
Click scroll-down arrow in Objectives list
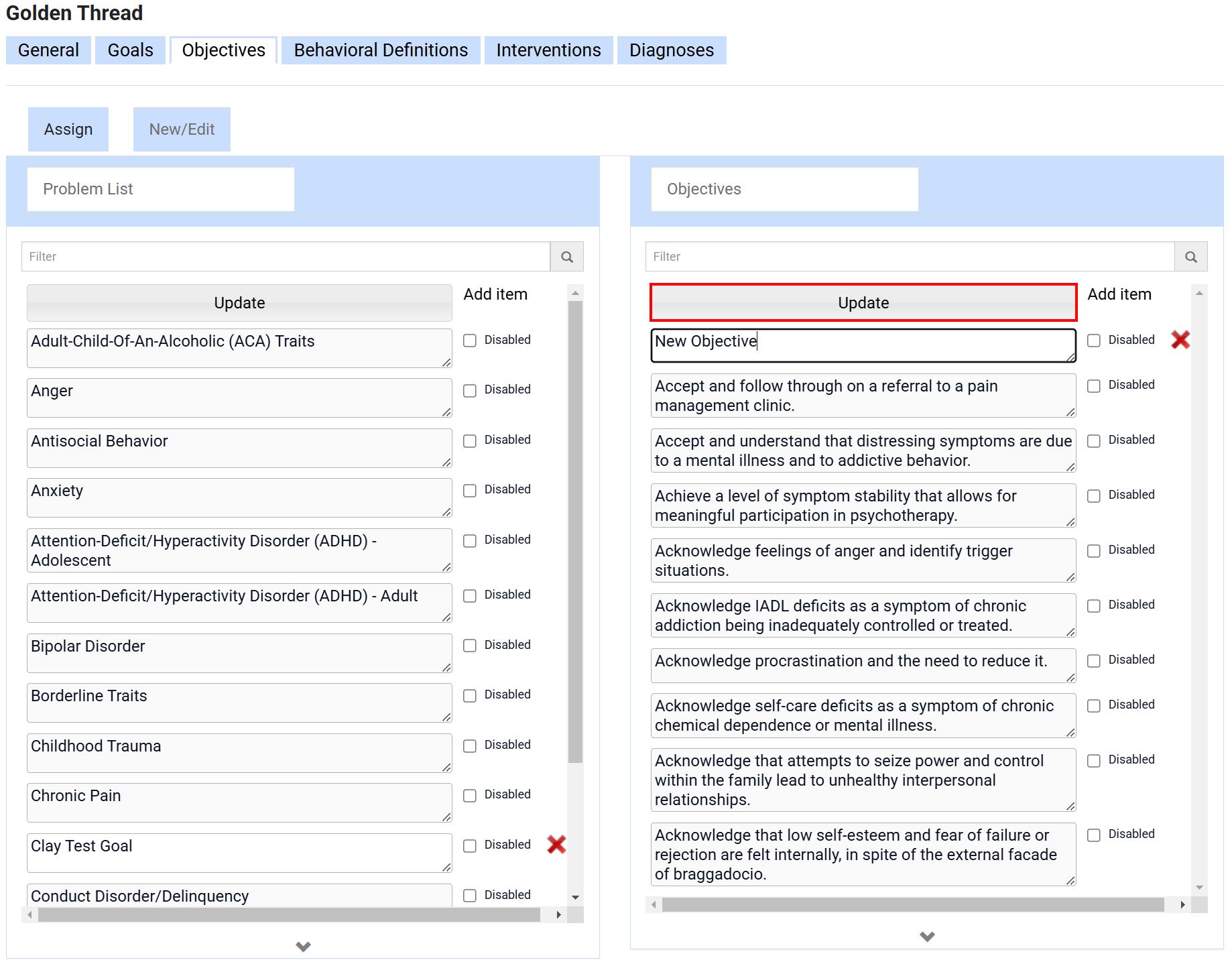(x=1199, y=888)
